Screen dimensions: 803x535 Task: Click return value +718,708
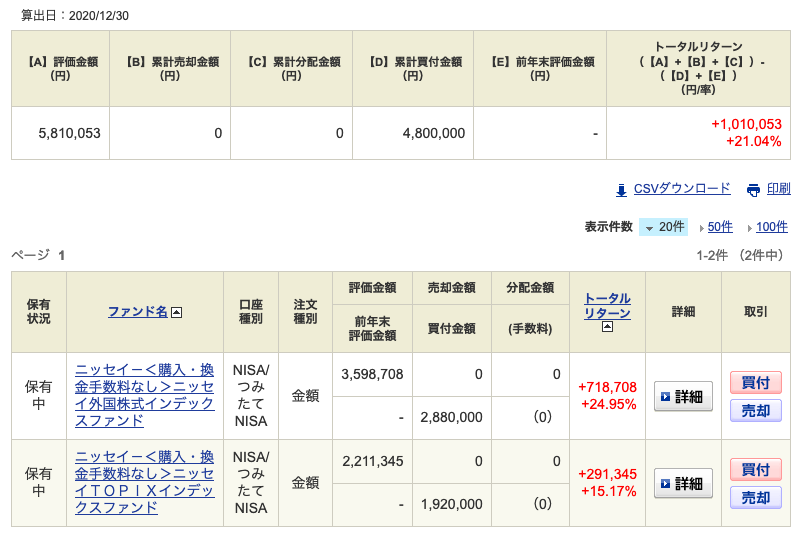click(x=607, y=387)
